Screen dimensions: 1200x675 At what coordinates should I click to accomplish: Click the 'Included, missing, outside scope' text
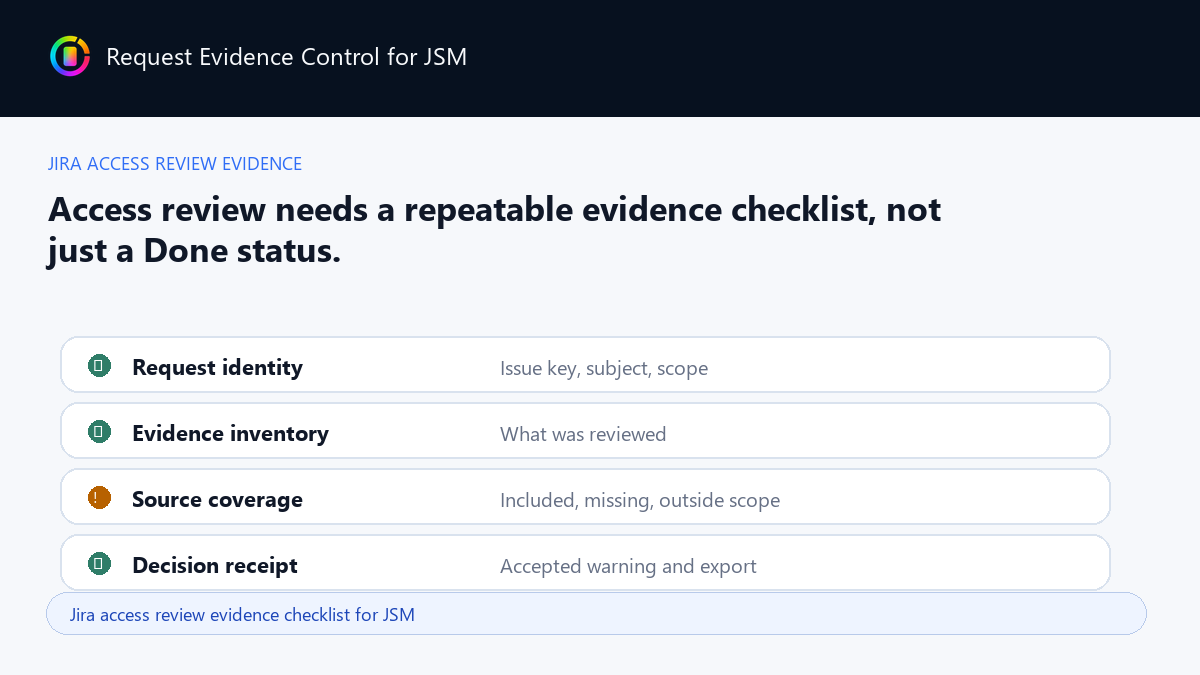640,501
